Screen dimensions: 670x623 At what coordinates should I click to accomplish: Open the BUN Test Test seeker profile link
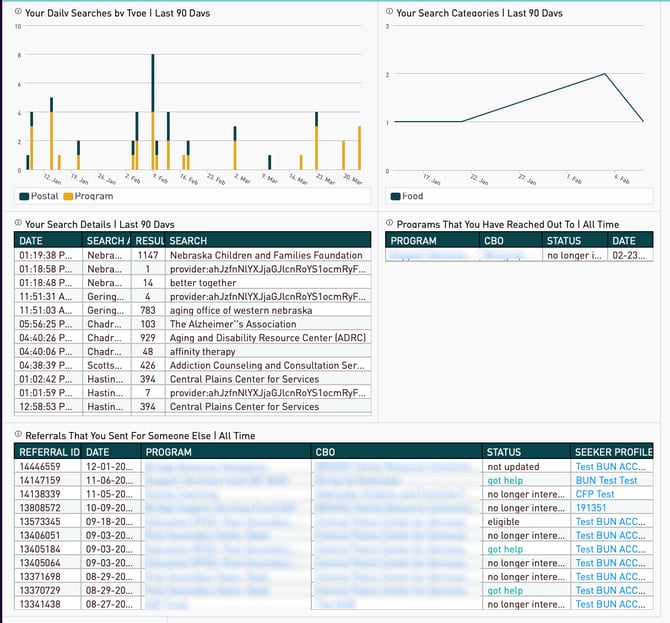point(606,480)
